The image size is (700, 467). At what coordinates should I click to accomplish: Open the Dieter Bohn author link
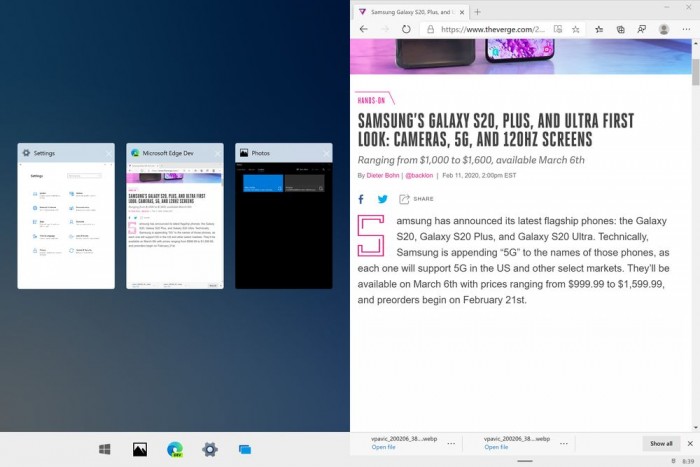tap(384, 176)
